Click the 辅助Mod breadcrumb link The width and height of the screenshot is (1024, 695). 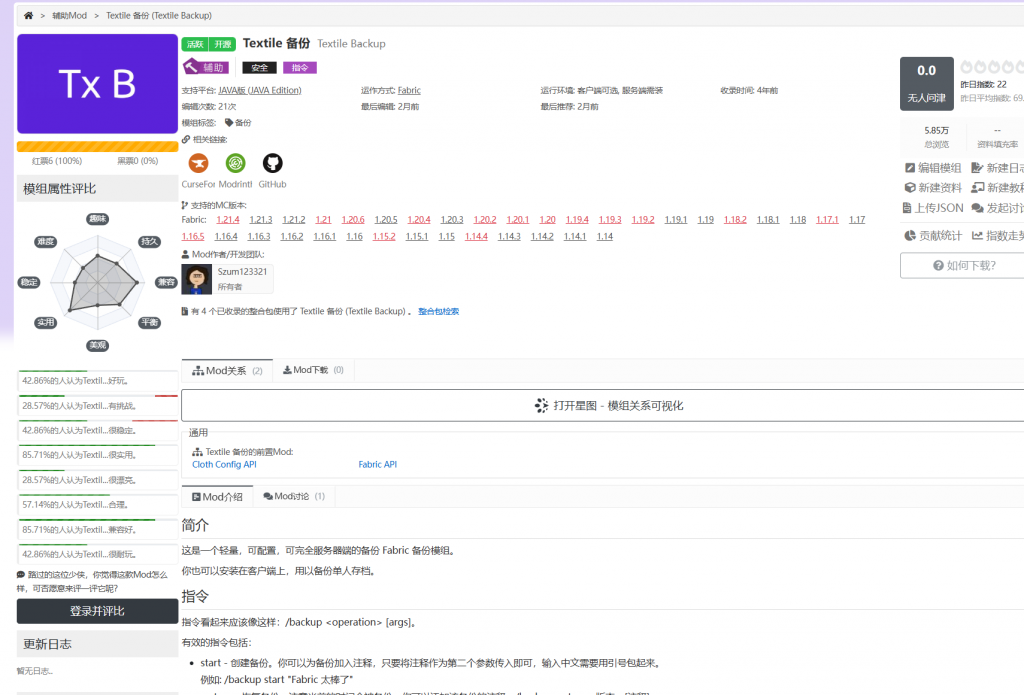tap(69, 16)
